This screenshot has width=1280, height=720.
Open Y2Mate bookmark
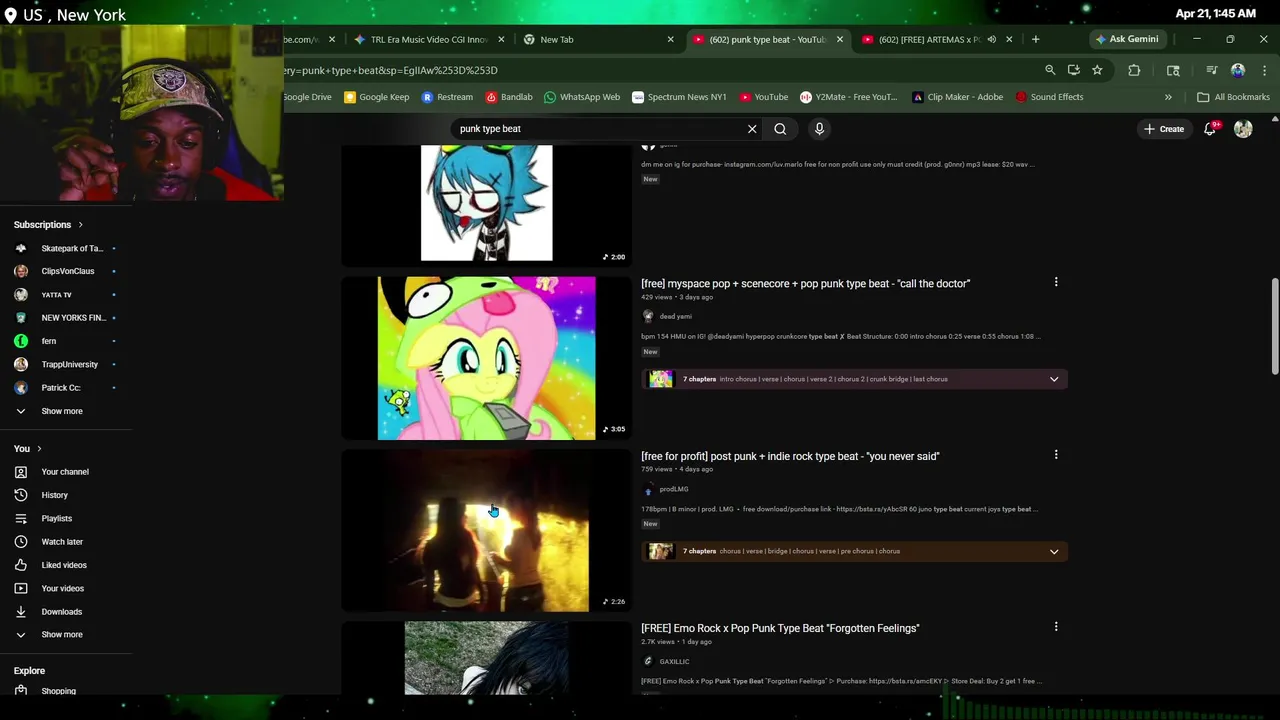(x=849, y=97)
